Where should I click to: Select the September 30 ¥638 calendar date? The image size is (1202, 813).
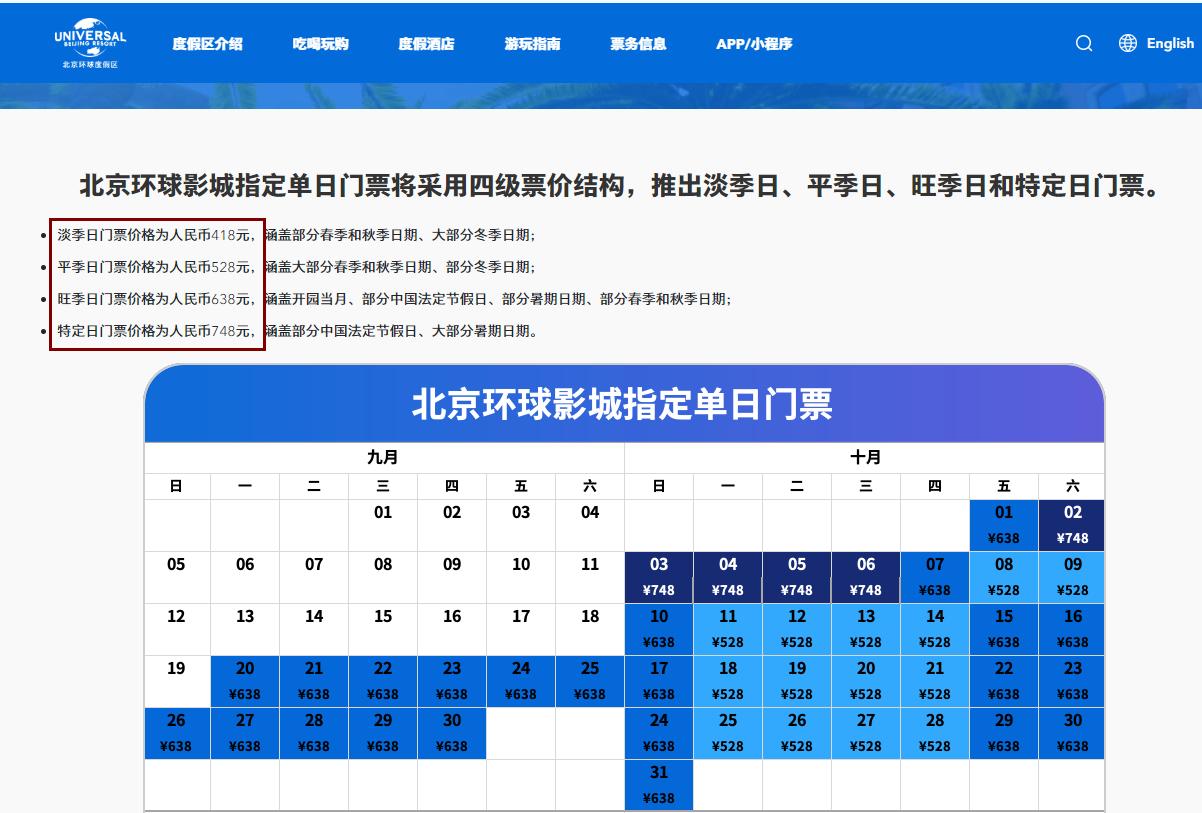452,731
